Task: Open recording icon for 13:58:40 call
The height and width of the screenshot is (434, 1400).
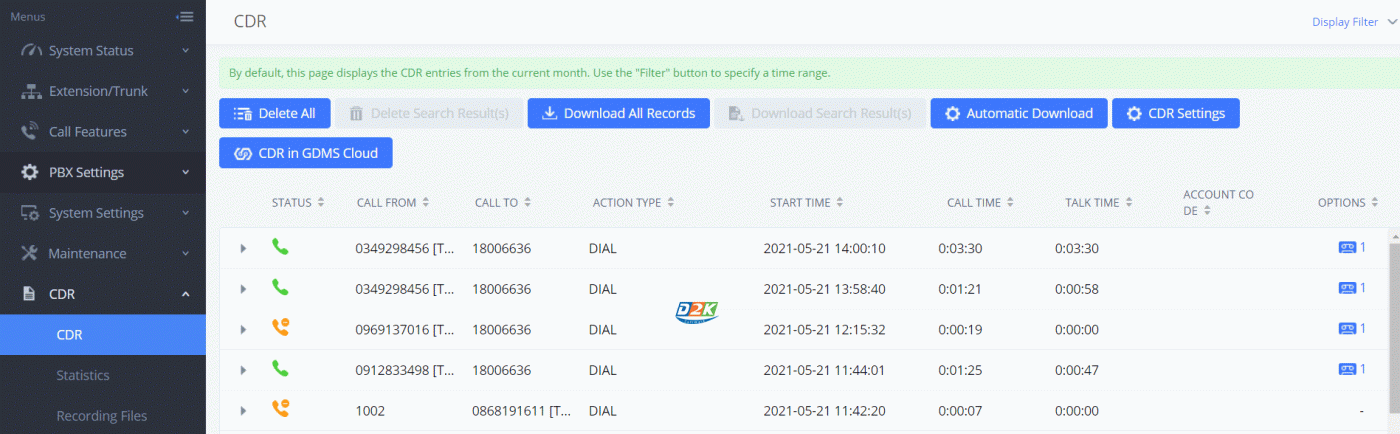Action: click(x=1346, y=288)
